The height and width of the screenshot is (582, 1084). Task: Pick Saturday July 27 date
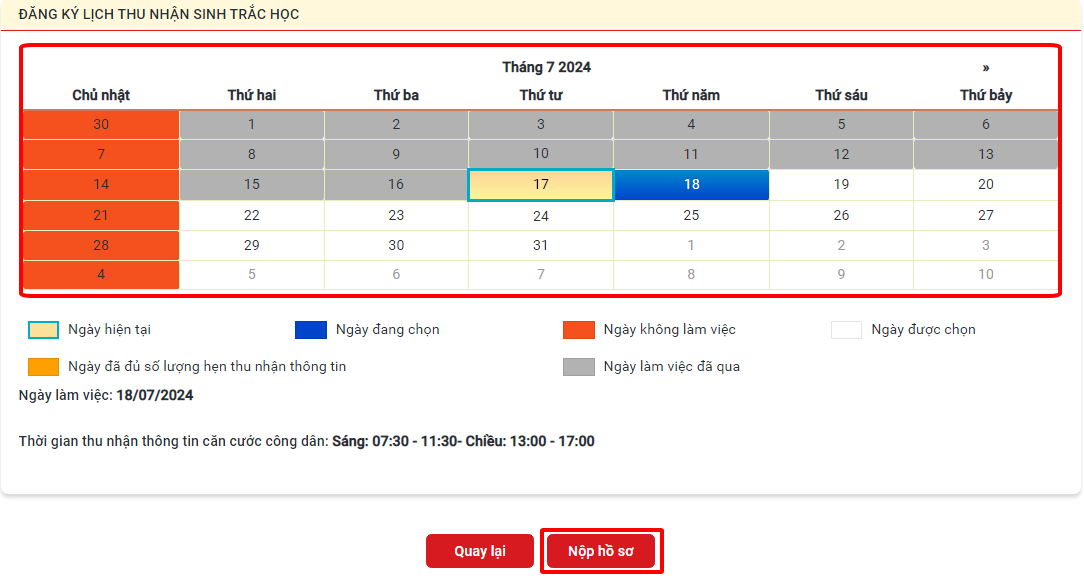[x=986, y=215]
